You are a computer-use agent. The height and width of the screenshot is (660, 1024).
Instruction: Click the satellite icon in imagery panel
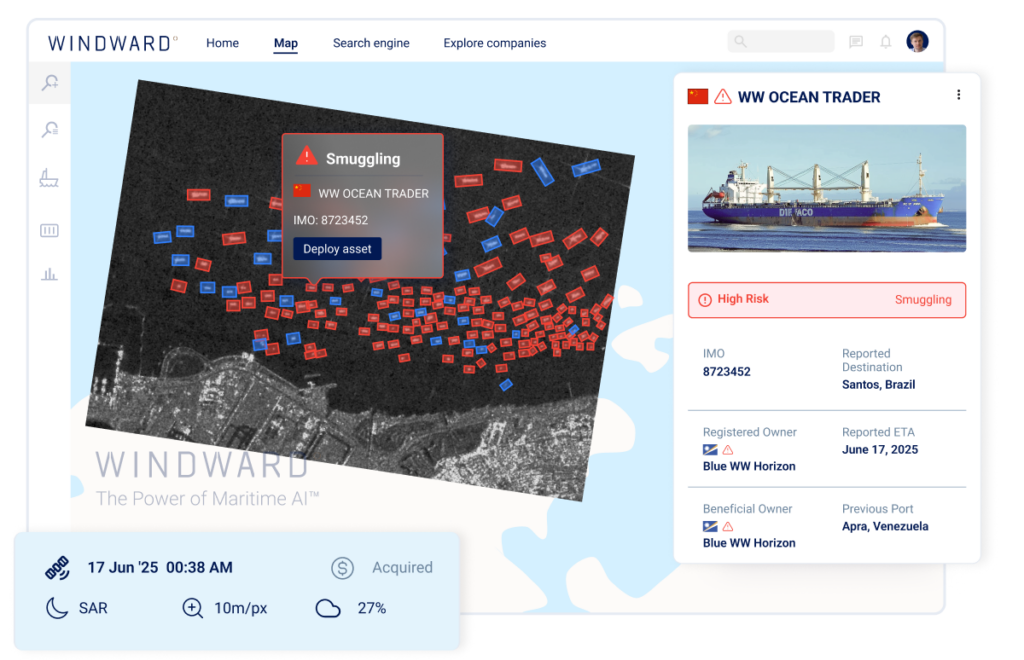pyautogui.click(x=57, y=567)
